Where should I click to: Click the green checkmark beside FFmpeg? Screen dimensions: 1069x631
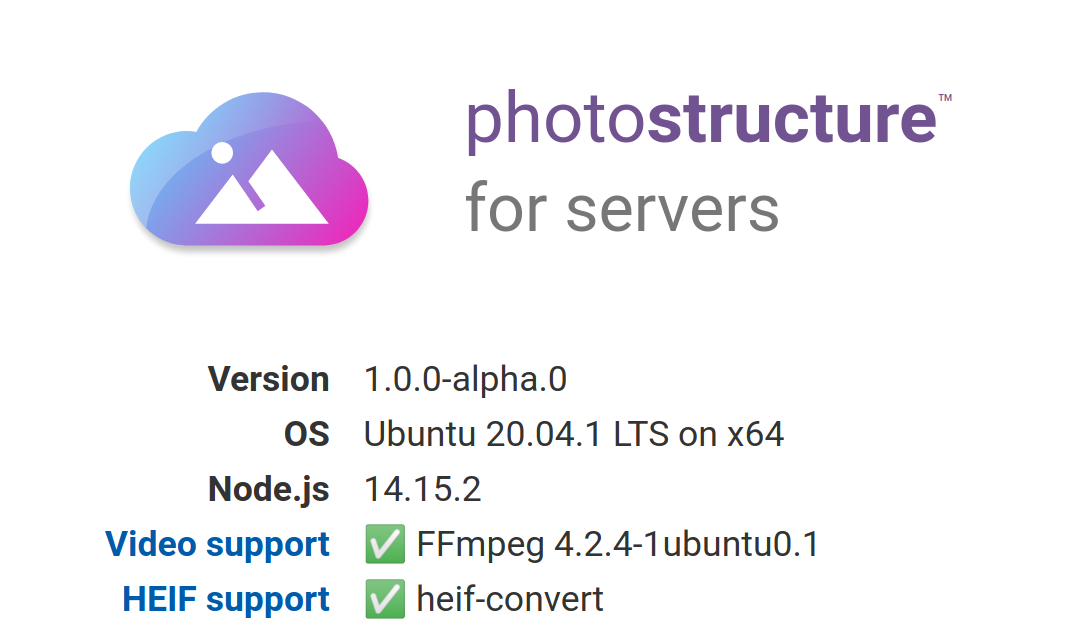[385, 544]
